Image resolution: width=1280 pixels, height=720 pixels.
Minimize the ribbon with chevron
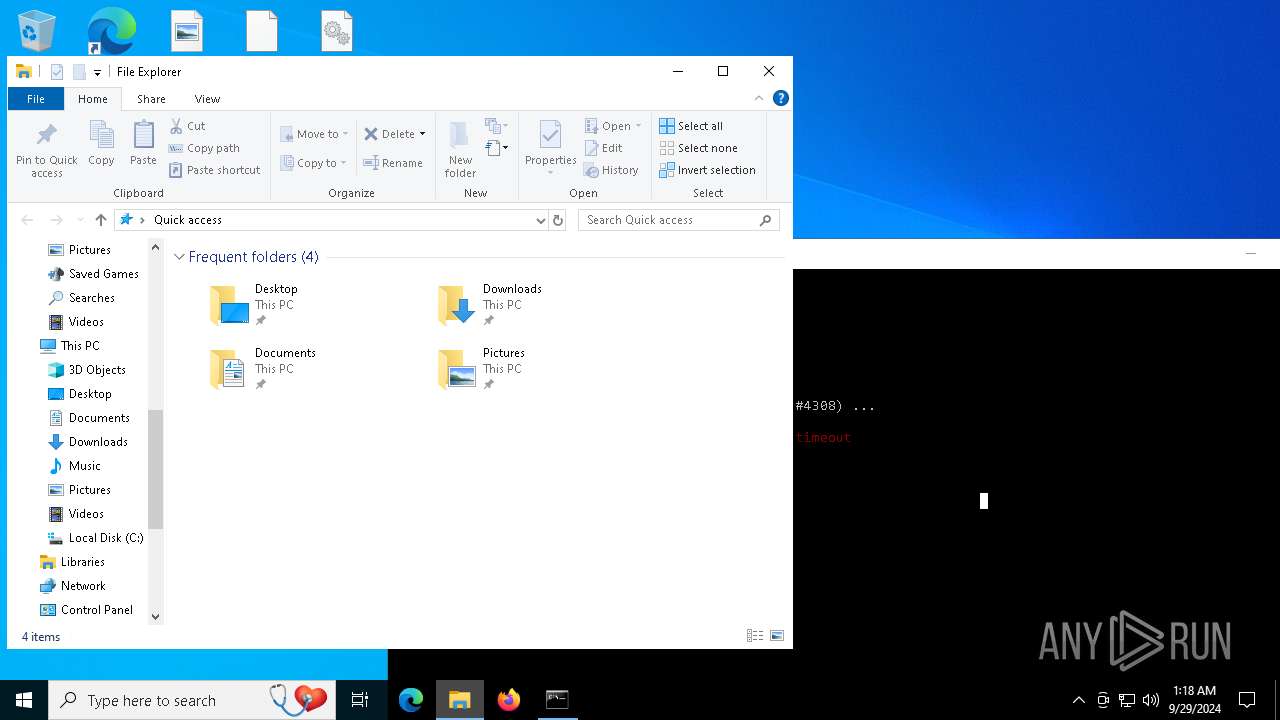[x=759, y=98]
